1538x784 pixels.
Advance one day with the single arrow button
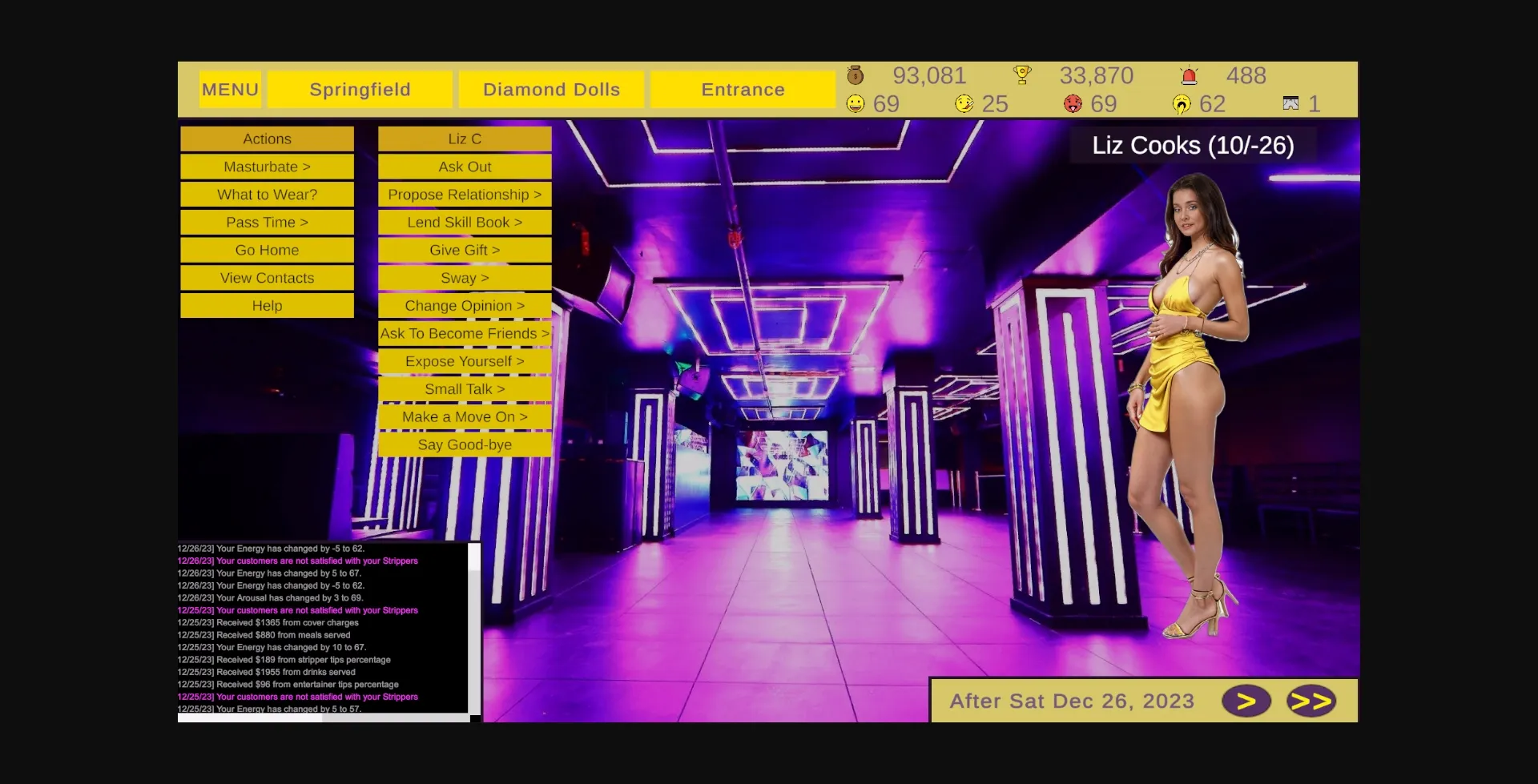[1247, 700]
